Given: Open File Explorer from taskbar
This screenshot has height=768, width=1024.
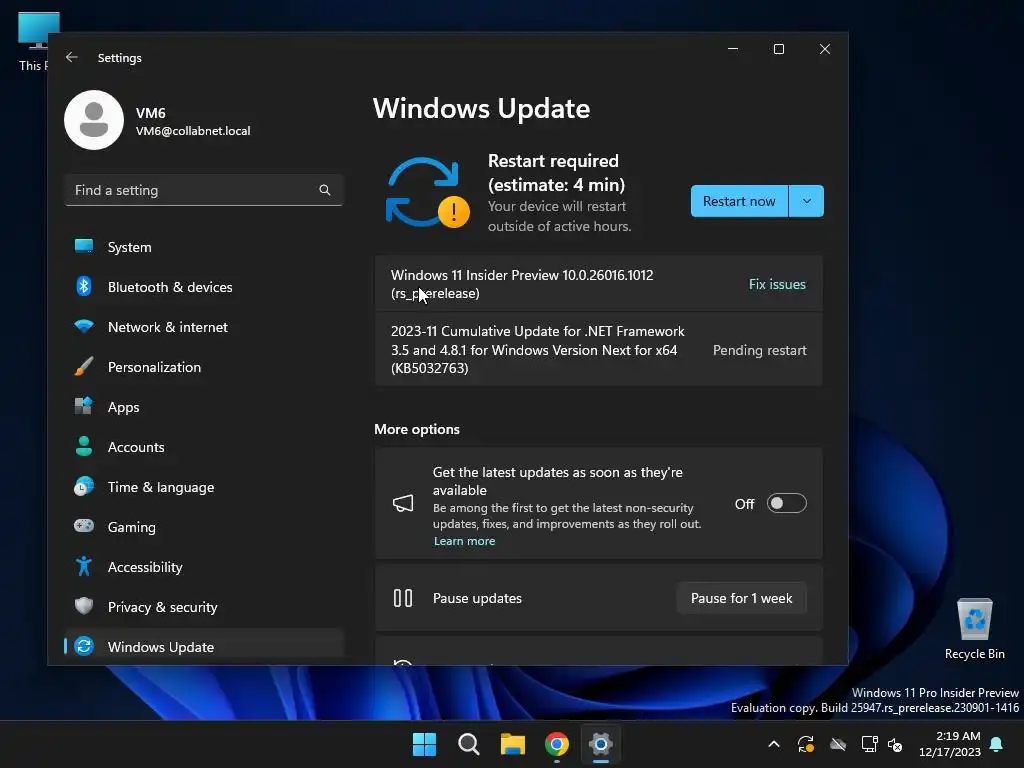Looking at the screenshot, I should [513, 744].
